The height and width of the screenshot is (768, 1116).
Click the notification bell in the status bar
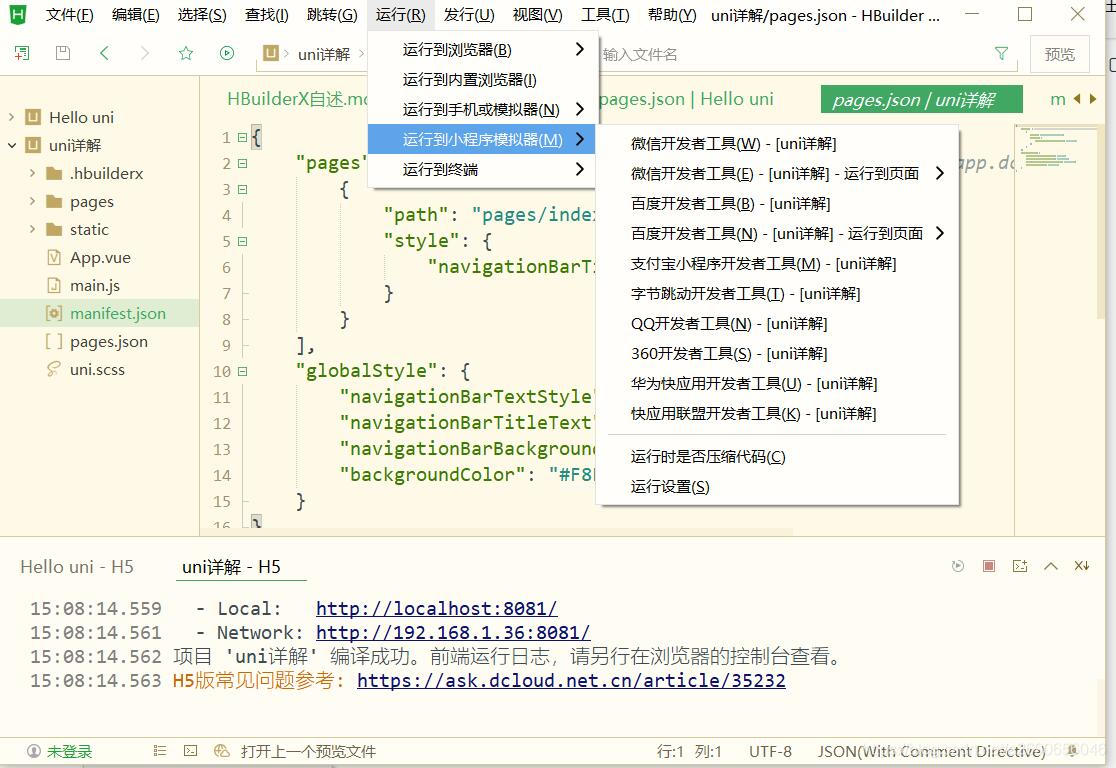pyautogui.click(x=1072, y=750)
